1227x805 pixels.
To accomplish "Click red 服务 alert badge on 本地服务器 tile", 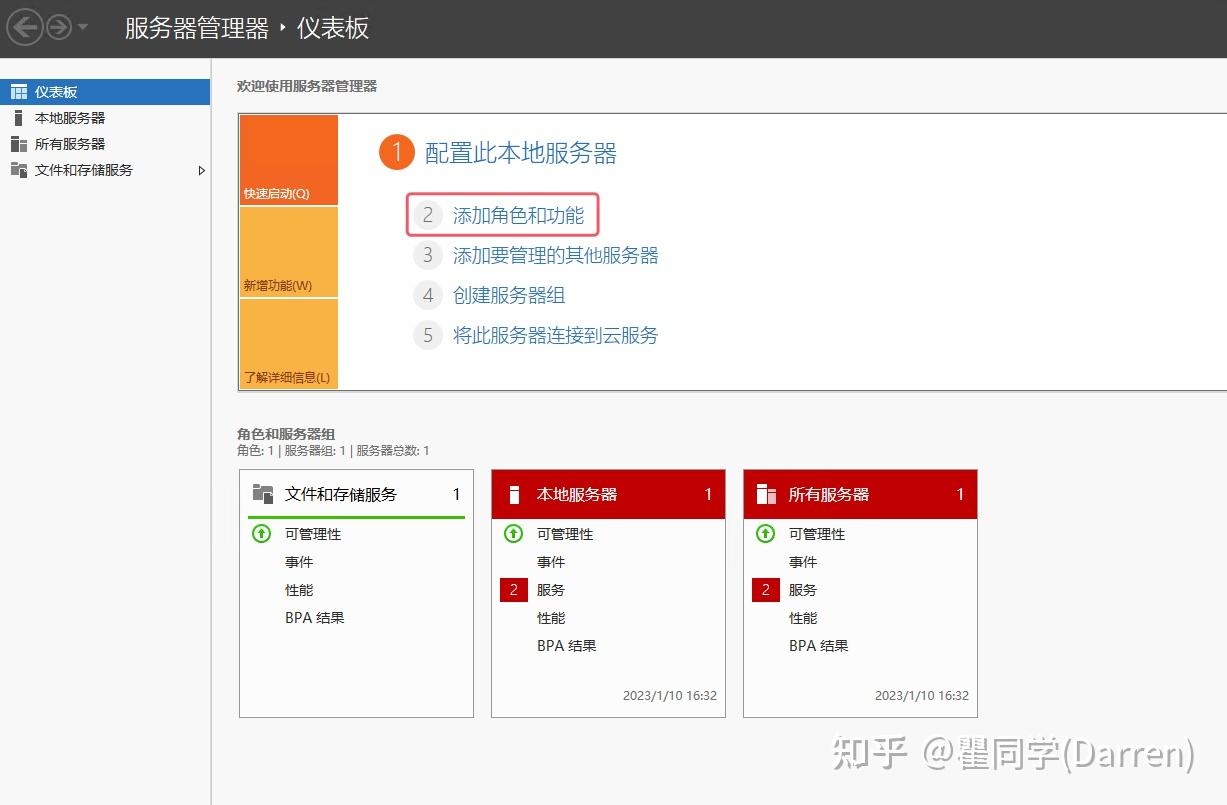I will [x=513, y=589].
